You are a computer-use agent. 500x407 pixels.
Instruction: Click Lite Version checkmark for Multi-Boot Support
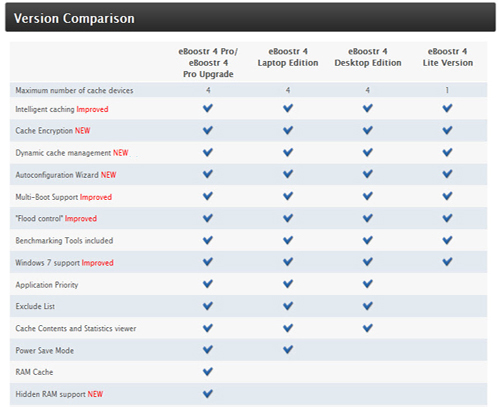point(447,196)
